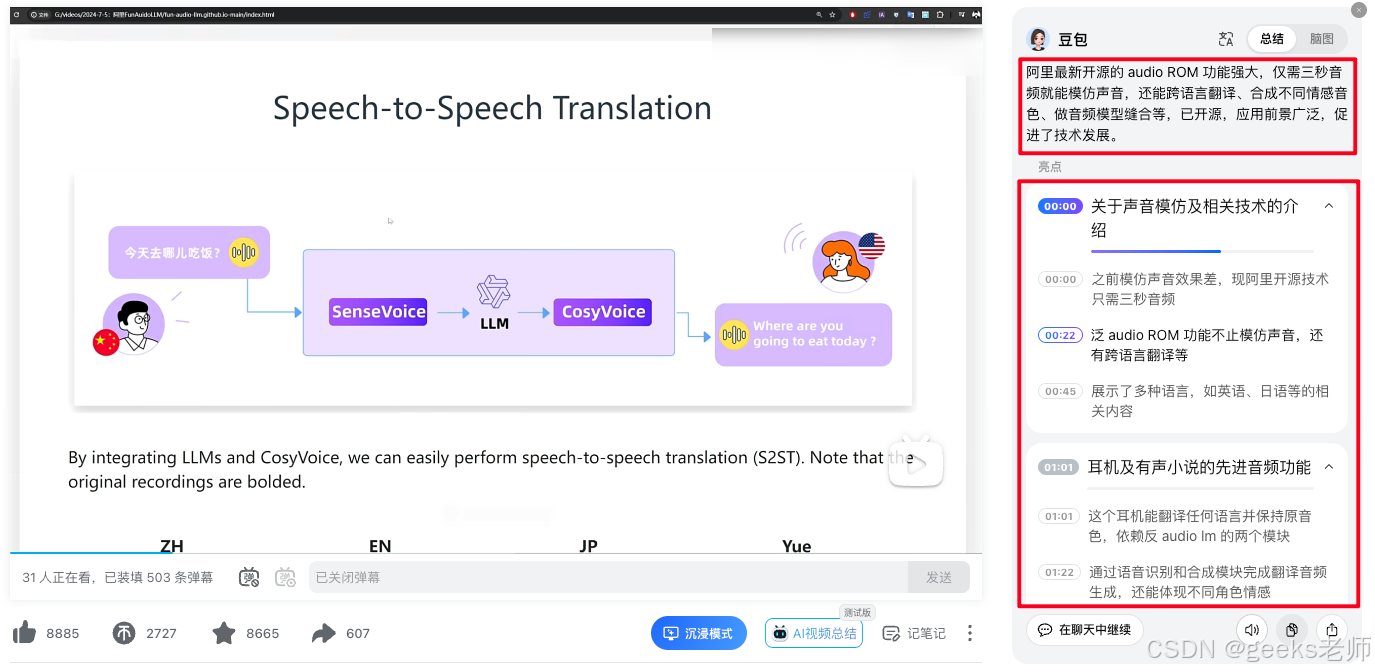Click the CosyVoice box in the diagram
This screenshot has width=1375, height=672.
(x=603, y=312)
